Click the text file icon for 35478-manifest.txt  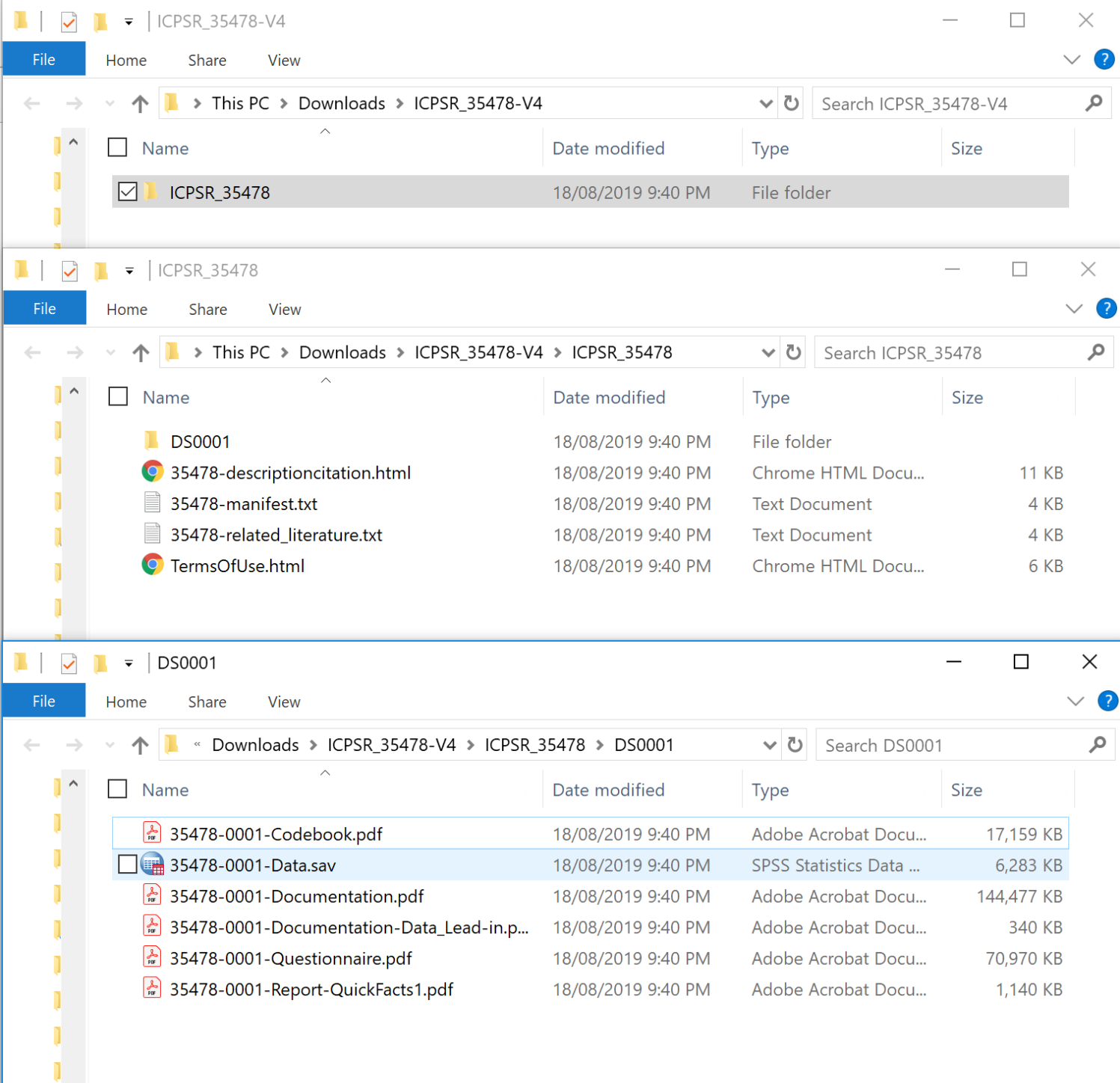click(x=153, y=503)
